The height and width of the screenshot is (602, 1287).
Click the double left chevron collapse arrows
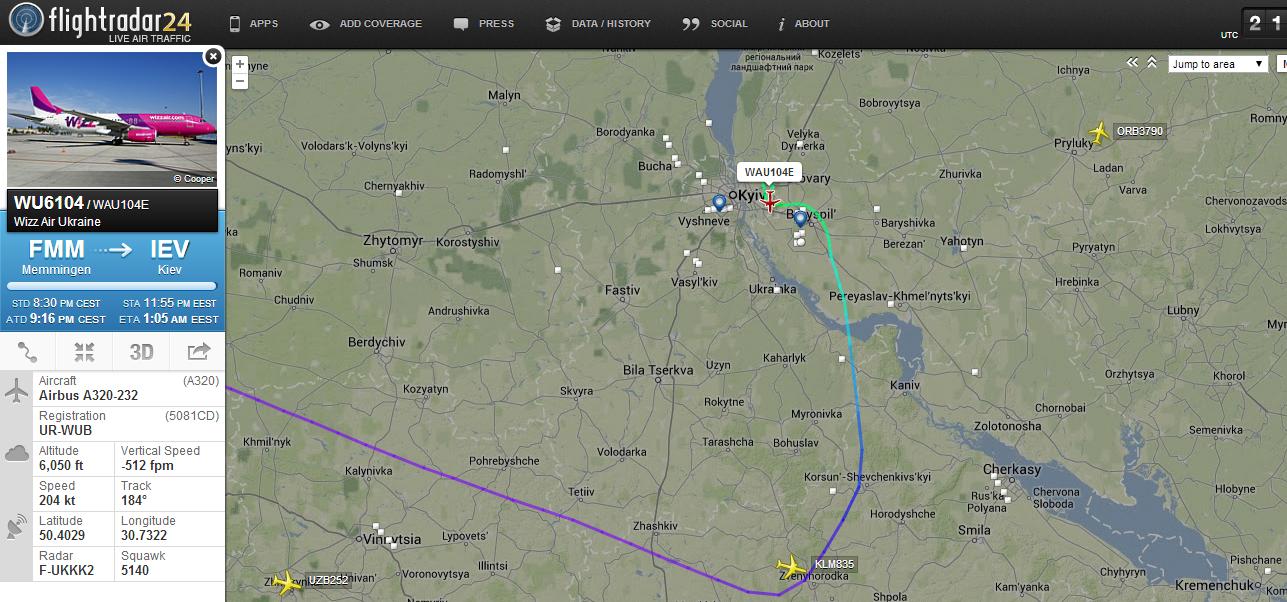(x=1133, y=63)
